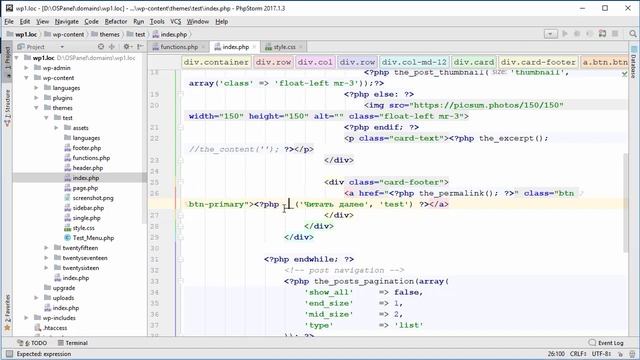Open the Navigate menu

point(67,21)
